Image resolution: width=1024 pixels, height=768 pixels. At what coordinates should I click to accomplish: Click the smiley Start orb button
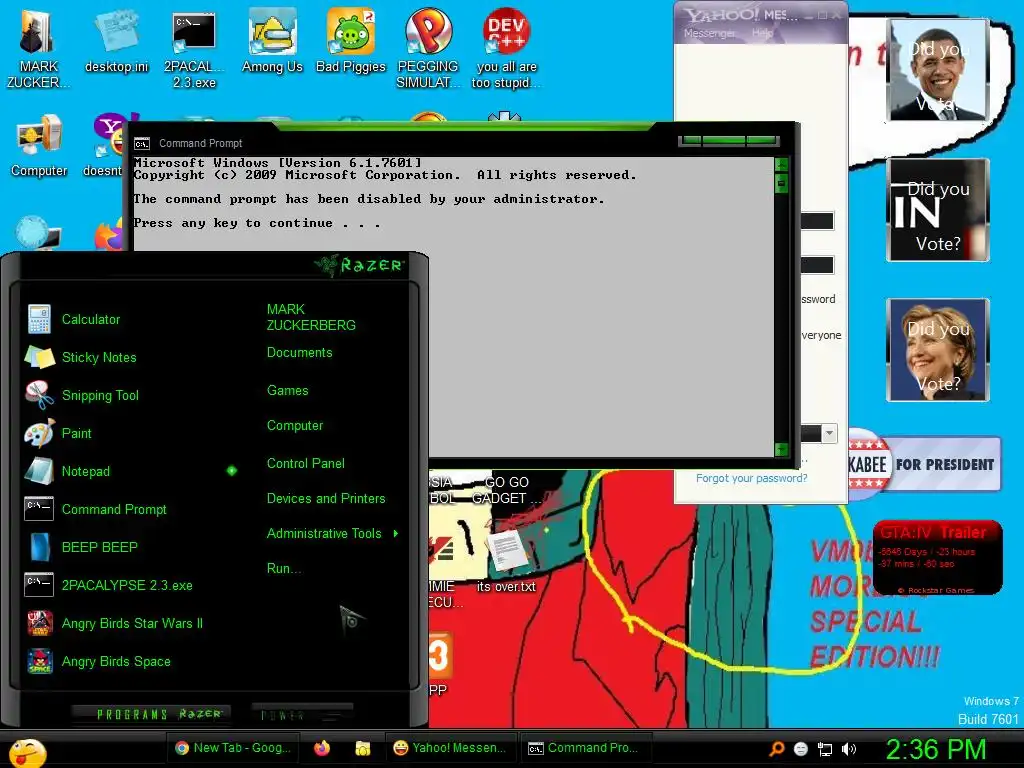[27, 752]
